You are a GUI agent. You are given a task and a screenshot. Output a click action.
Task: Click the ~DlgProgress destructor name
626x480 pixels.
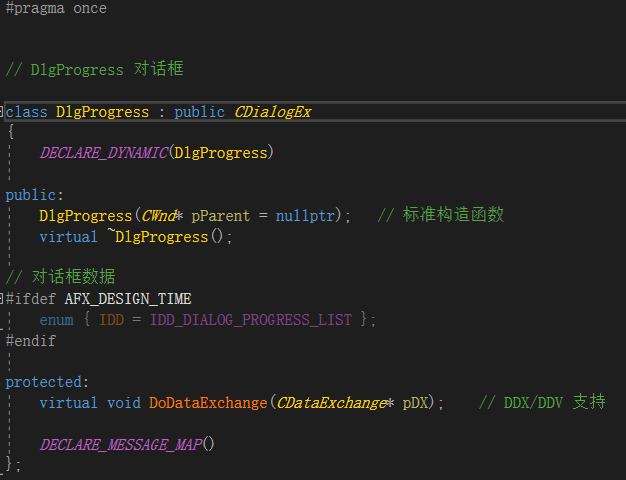point(158,237)
